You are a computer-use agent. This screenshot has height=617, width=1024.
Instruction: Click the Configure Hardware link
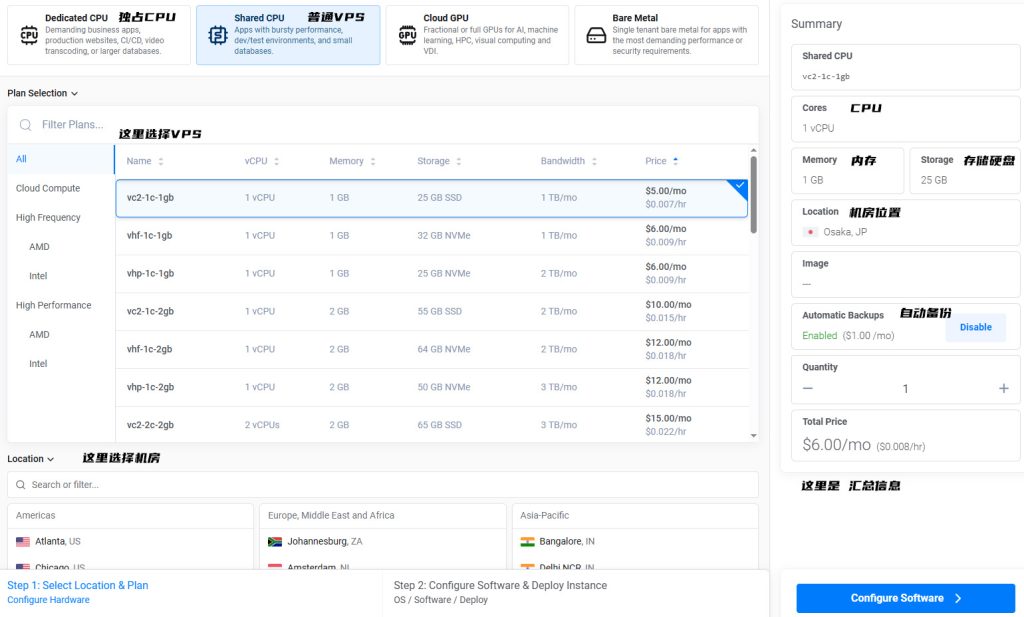48,600
